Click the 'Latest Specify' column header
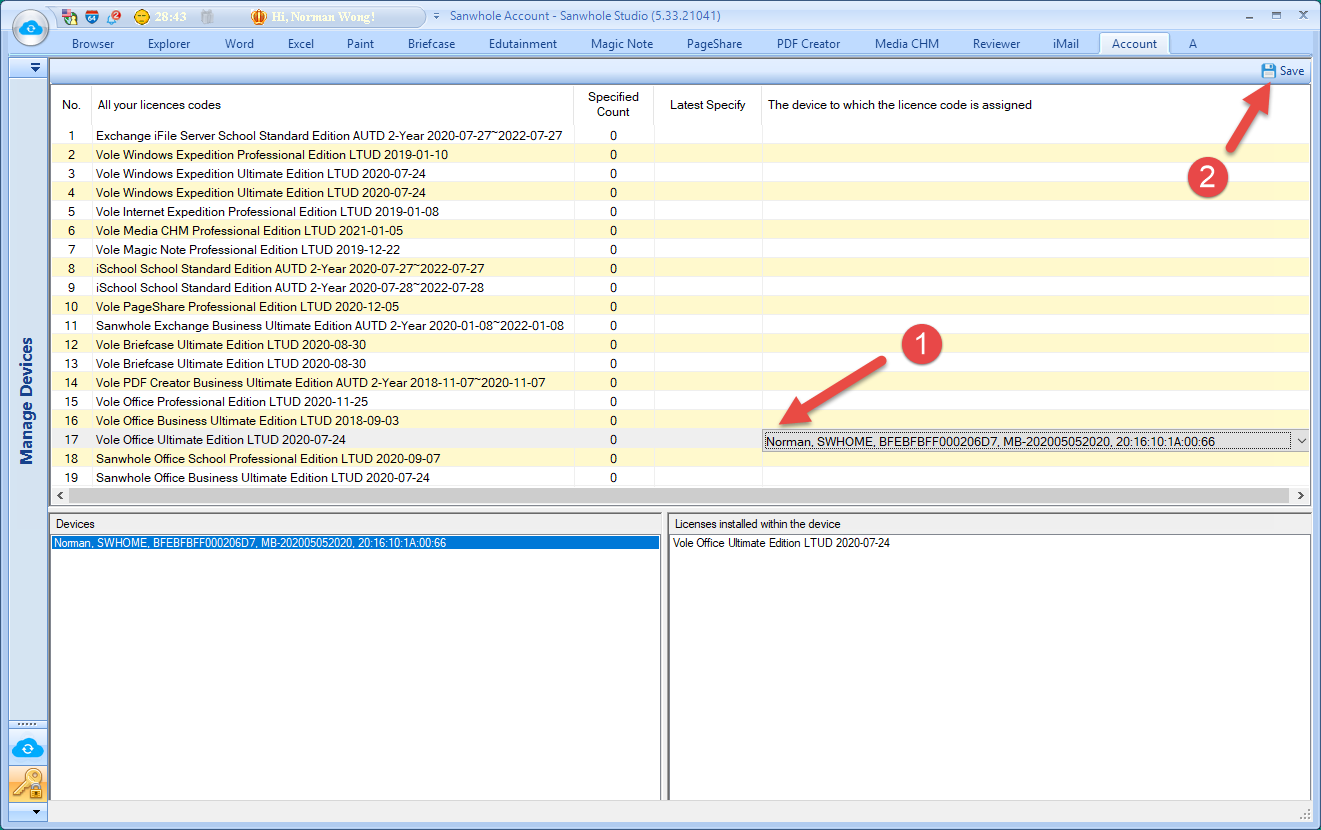Image resolution: width=1321 pixels, height=830 pixels. (708, 105)
